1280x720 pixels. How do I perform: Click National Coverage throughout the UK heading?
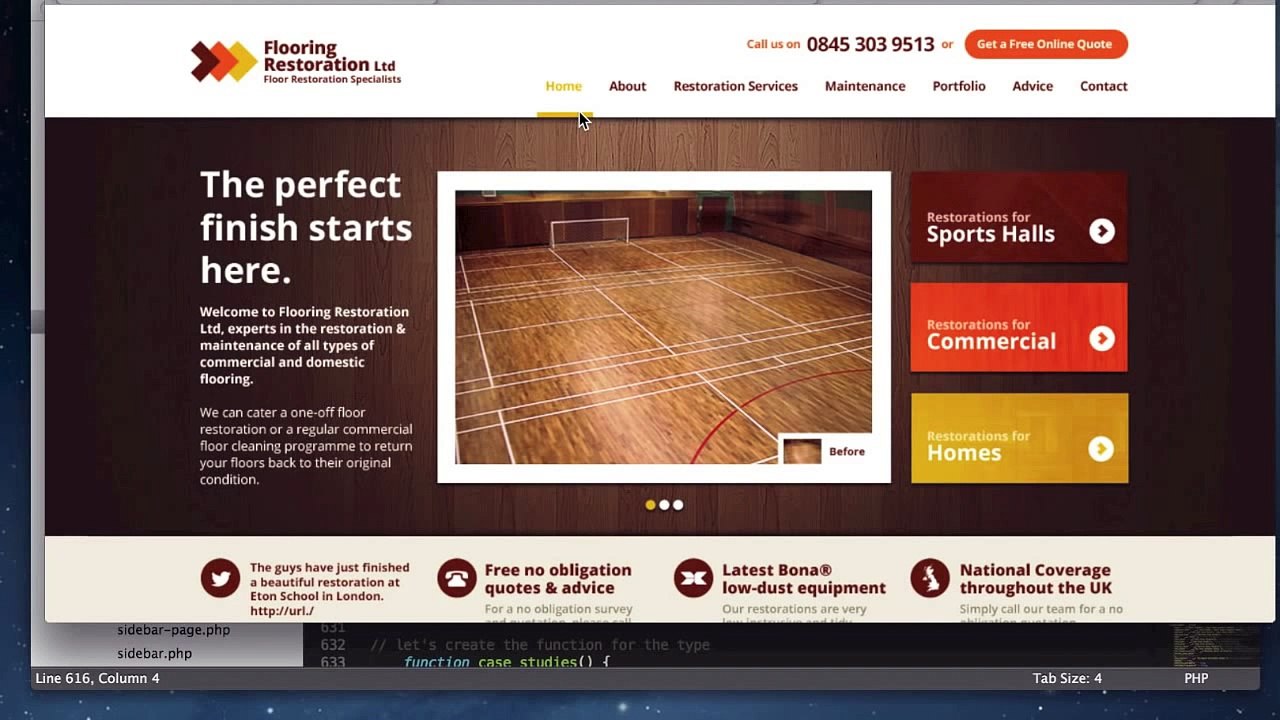pos(1036,579)
